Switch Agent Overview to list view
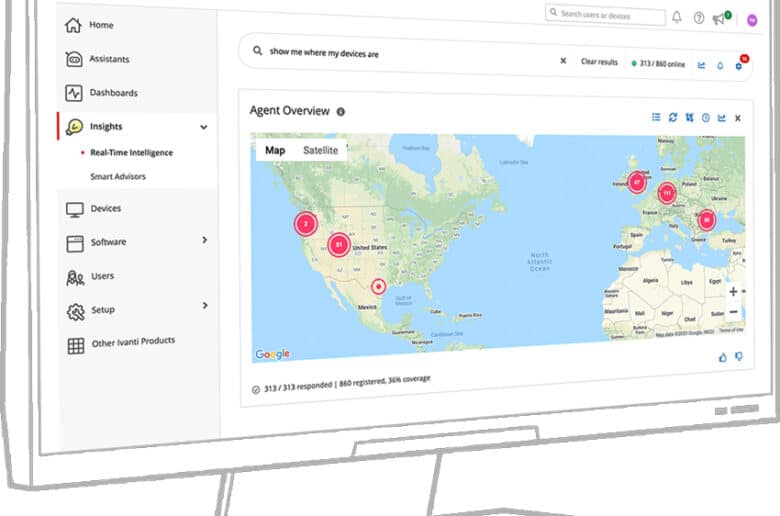Screen dimensions: 780x516 pos(656,117)
